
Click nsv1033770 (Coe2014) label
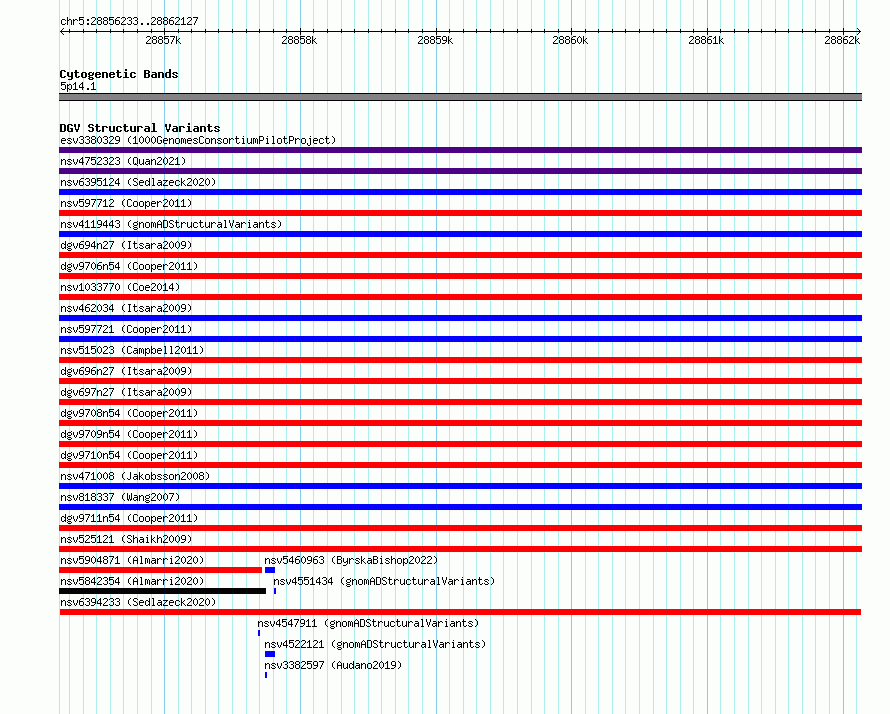pos(120,287)
